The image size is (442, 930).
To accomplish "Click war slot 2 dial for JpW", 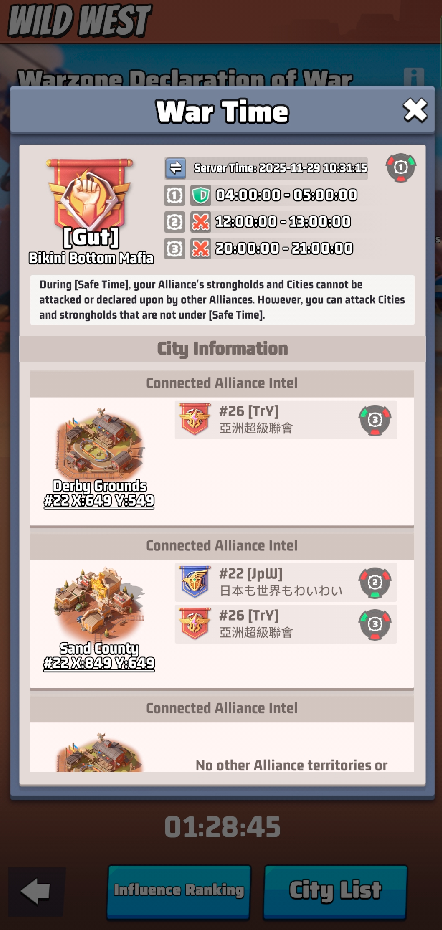I will pyautogui.click(x=375, y=582).
